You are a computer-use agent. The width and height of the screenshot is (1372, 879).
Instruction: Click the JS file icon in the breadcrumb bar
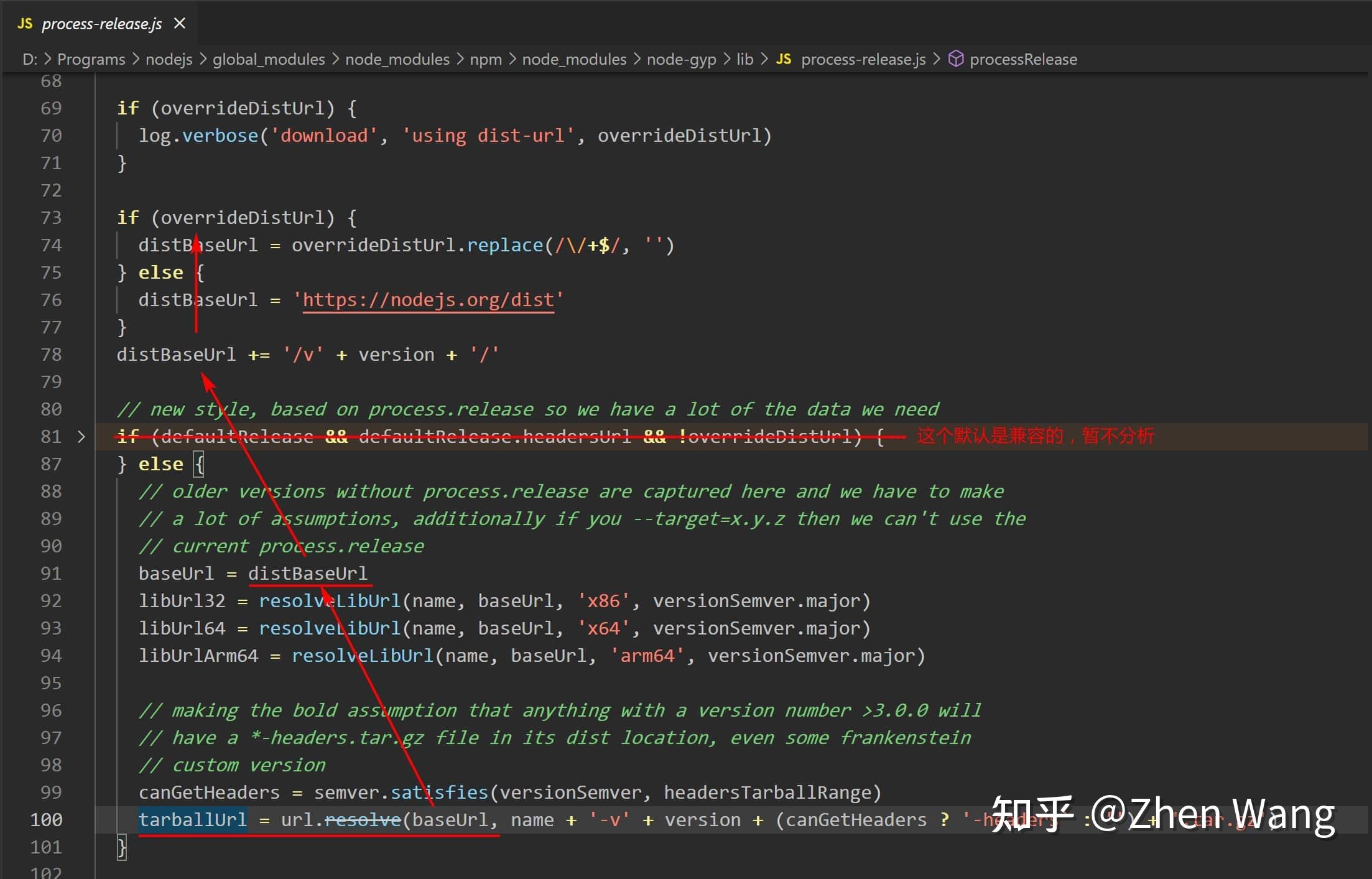pyautogui.click(x=784, y=58)
